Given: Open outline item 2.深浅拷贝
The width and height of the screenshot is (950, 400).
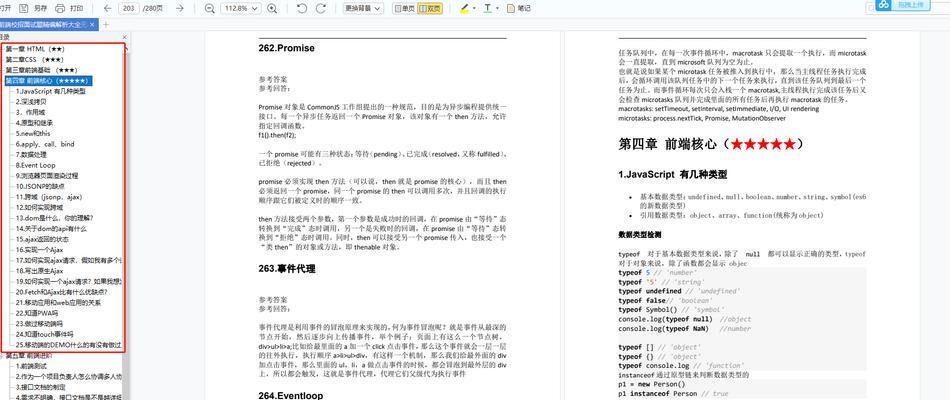Looking at the screenshot, I should [31, 102].
